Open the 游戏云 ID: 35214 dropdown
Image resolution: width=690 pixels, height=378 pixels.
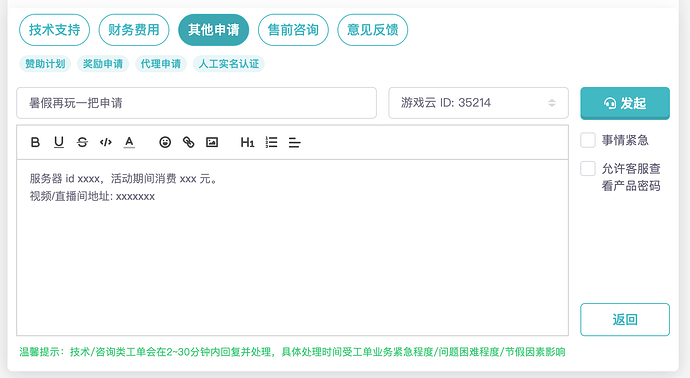click(x=478, y=103)
